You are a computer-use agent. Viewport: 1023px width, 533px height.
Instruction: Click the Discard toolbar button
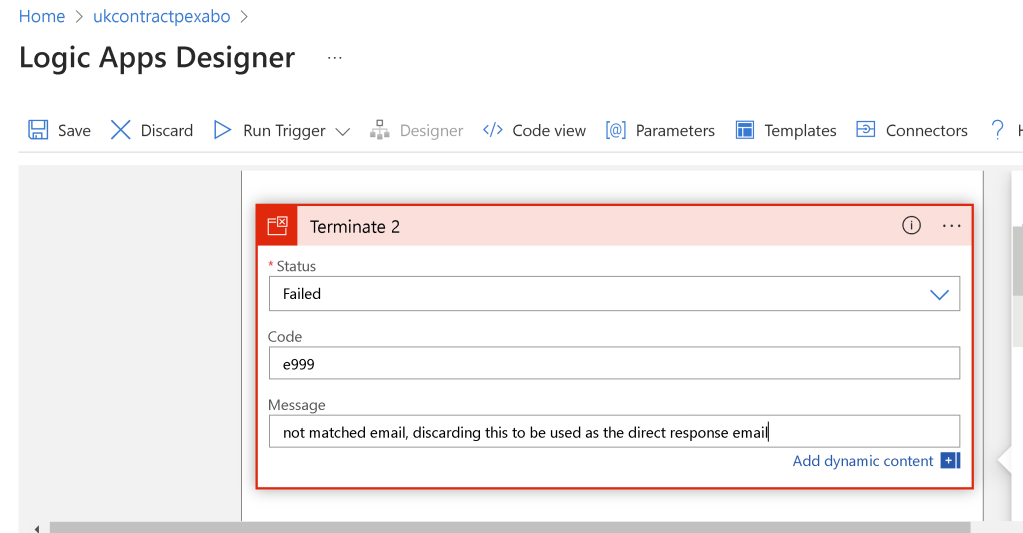pyautogui.click(x=151, y=130)
